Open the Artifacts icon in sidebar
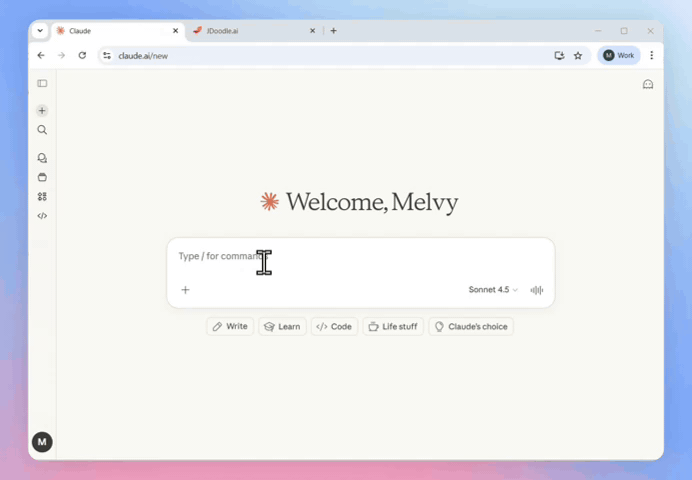This screenshot has height=480, width=692. (42, 197)
